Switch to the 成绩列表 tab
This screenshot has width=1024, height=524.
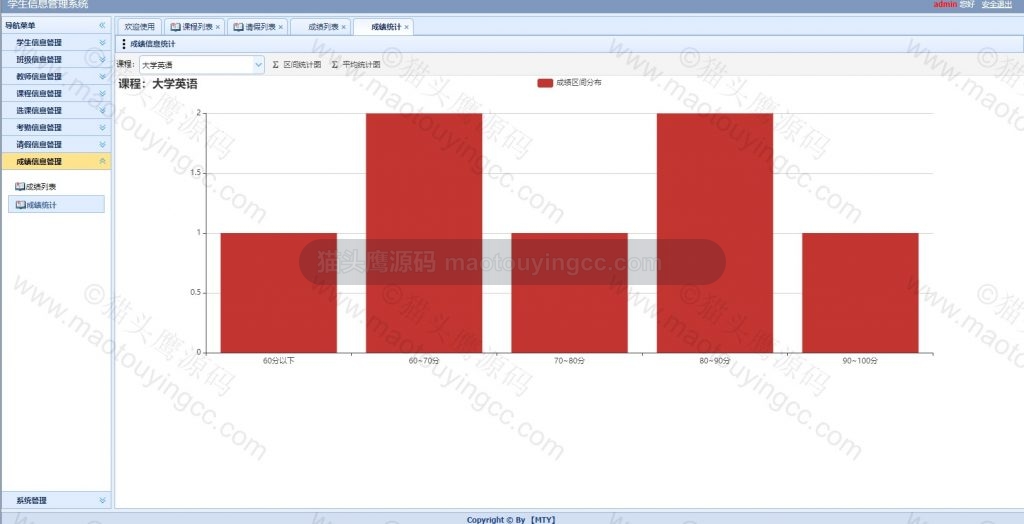323,27
